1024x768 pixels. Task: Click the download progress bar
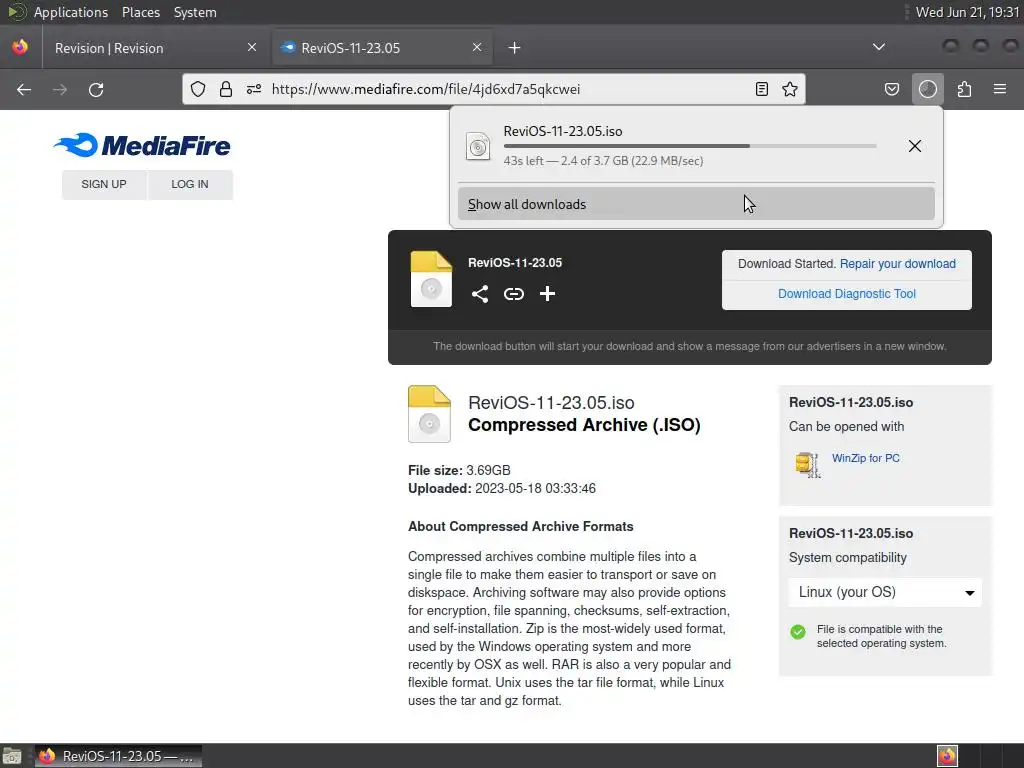(x=690, y=146)
